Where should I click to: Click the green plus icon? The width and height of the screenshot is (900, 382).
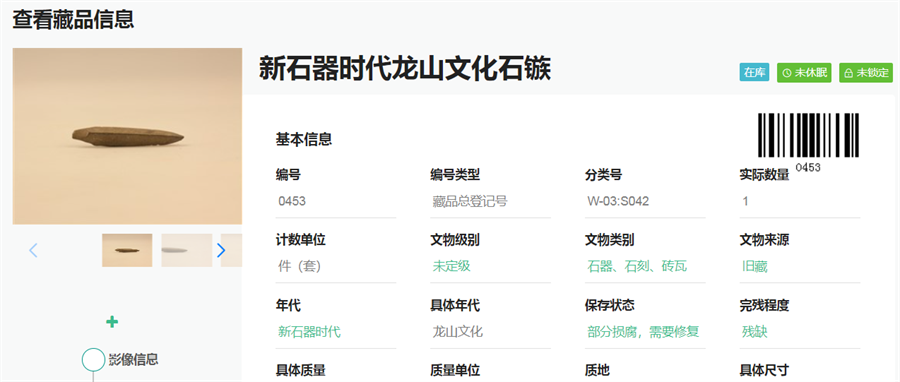click(112, 322)
